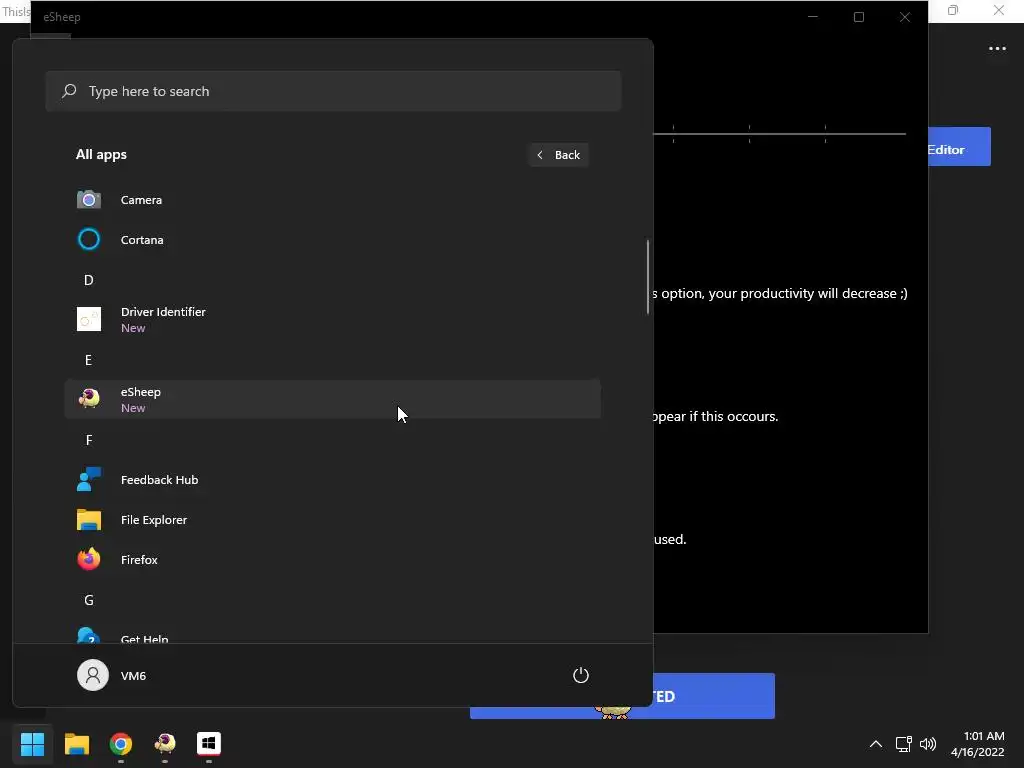Select the productivity will decrease text line
Viewport: 1024px width, 768px height.
tap(780, 293)
